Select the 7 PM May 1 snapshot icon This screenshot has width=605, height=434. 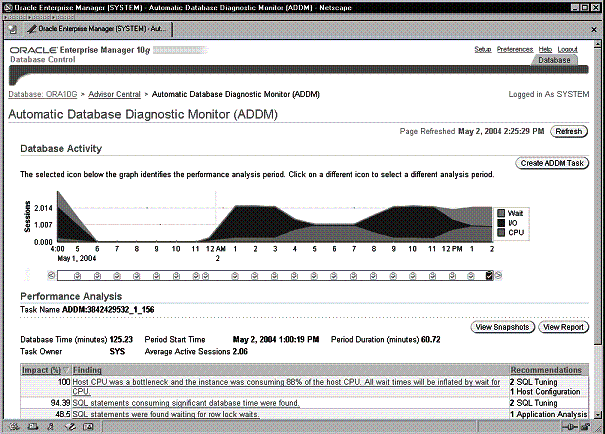point(117,276)
